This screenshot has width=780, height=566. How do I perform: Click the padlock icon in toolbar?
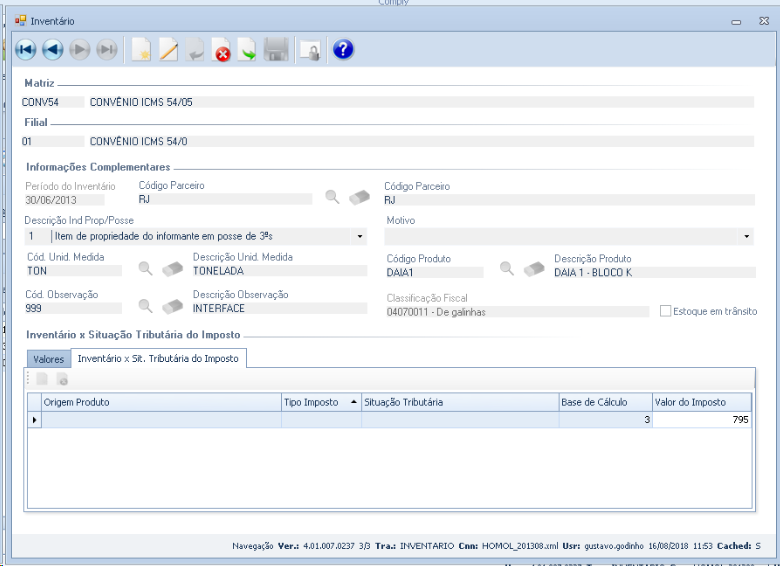[309, 50]
